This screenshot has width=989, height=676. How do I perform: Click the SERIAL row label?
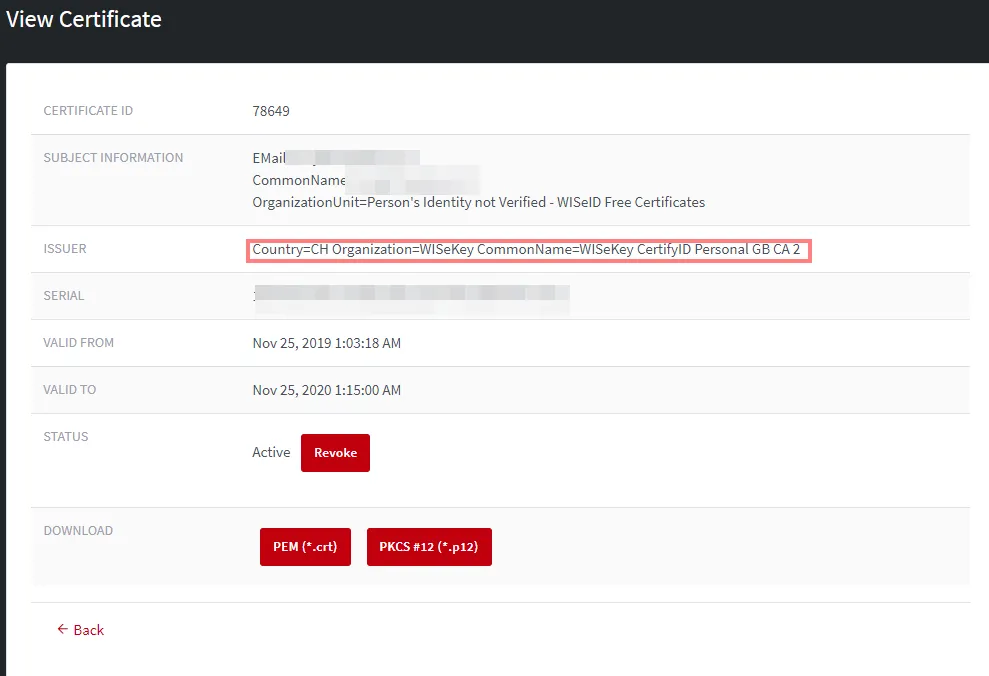(64, 295)
